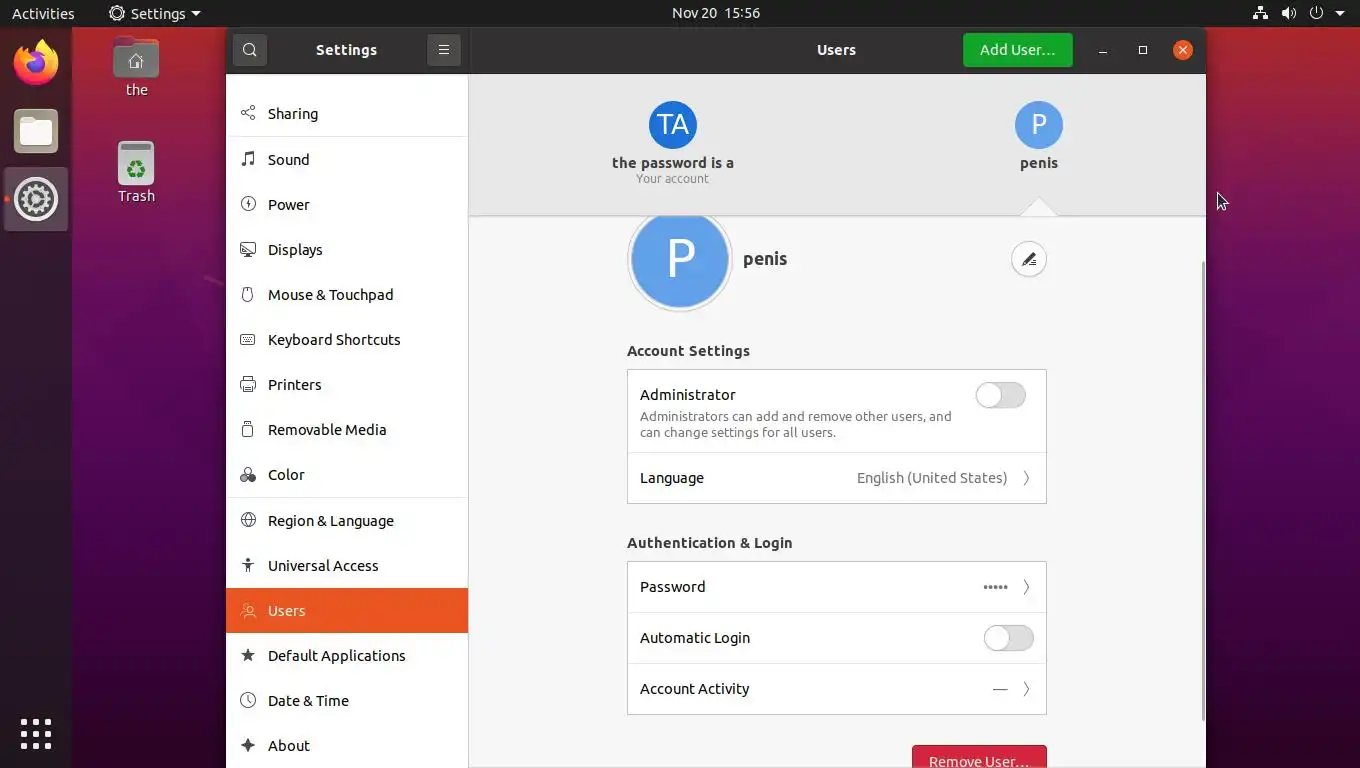Click the Mouse & Touchpad icon
This screenshot has width=1360, height=768.
248,294
